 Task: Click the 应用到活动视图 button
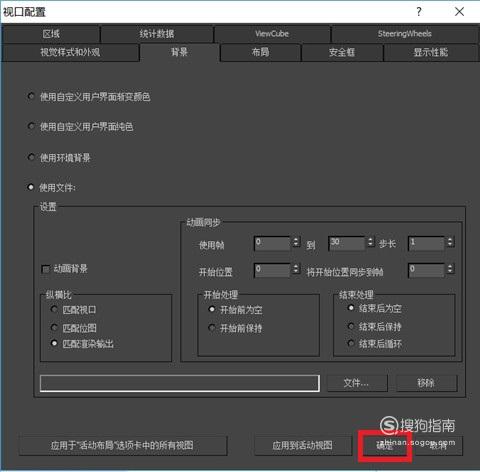302,445
